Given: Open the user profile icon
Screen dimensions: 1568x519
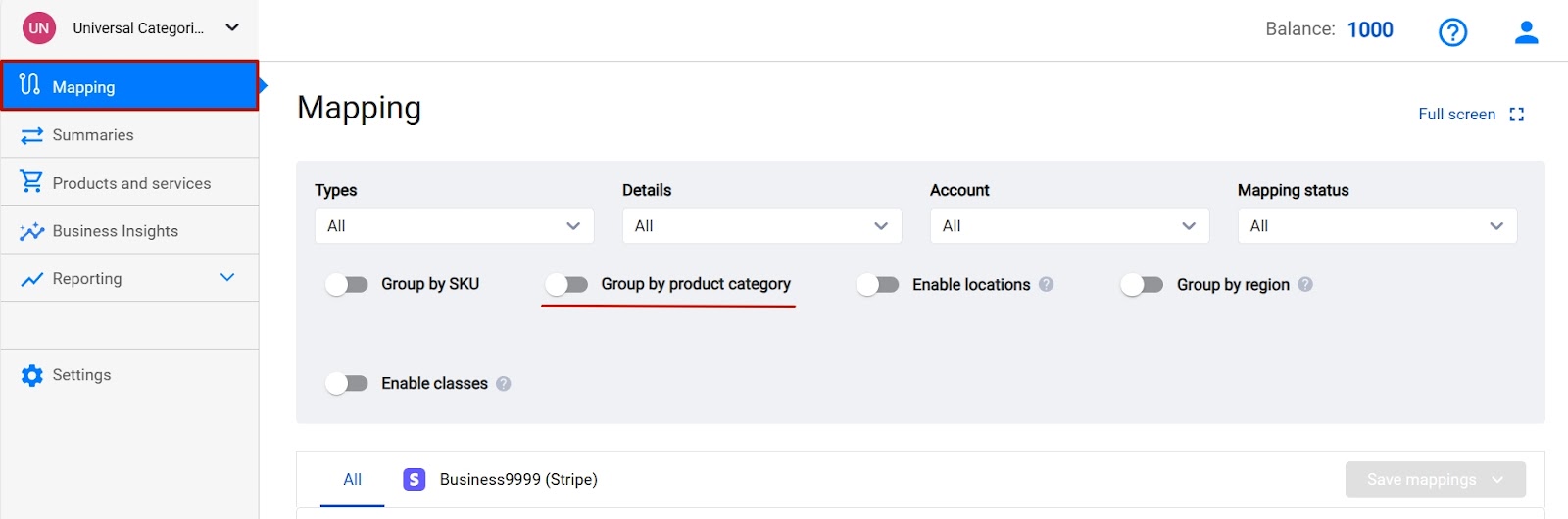Looking at the screenshot, I should click(x=1526, y=32).
